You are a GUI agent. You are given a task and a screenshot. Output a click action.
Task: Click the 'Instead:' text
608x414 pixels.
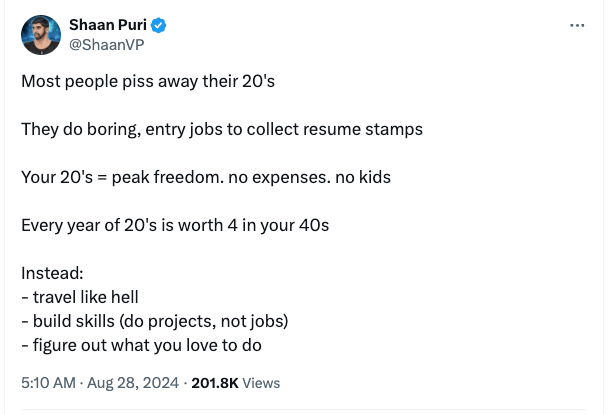pos(52,273)
